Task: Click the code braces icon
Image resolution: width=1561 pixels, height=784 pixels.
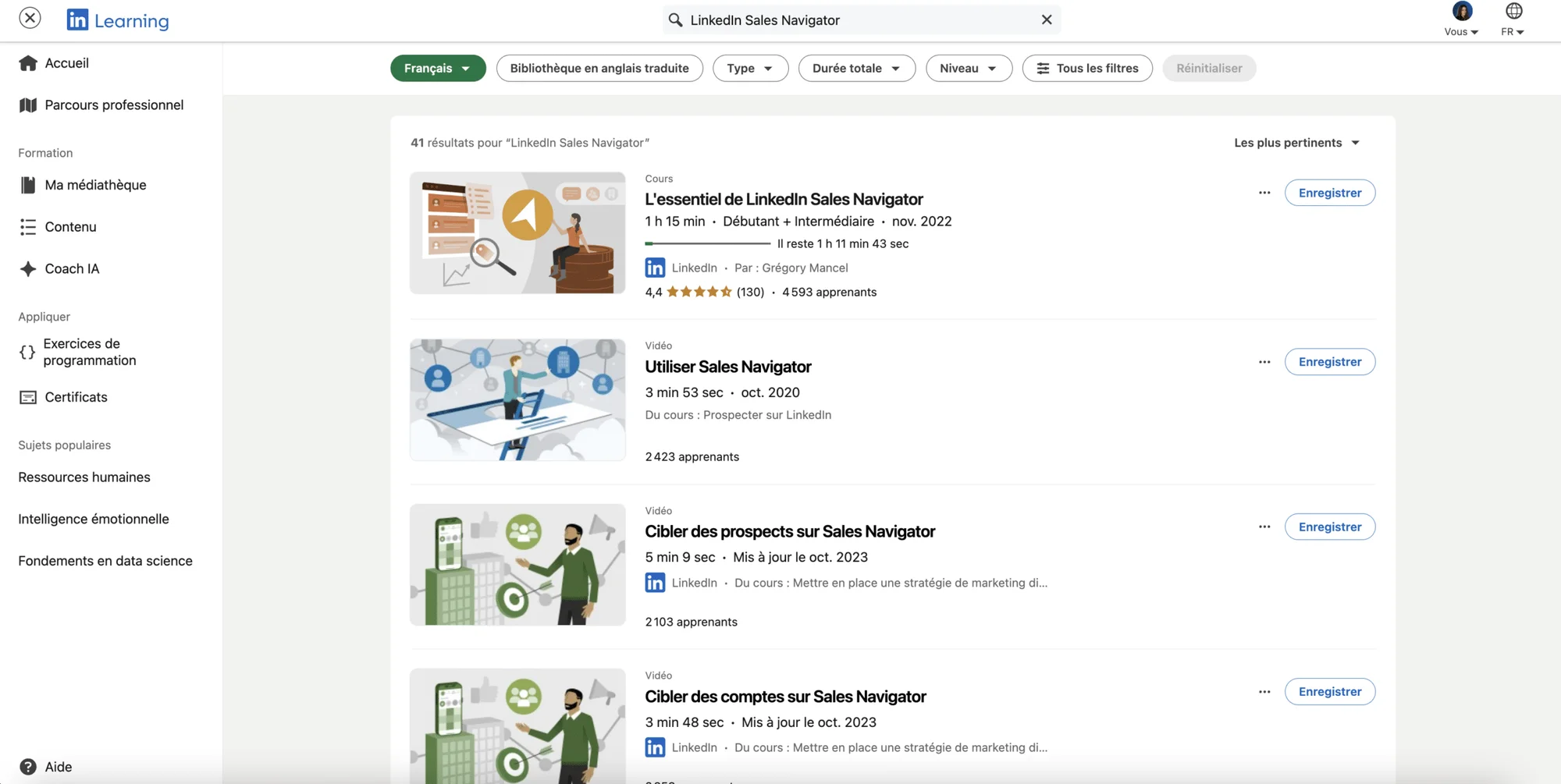Action: (x=27, y=352)
